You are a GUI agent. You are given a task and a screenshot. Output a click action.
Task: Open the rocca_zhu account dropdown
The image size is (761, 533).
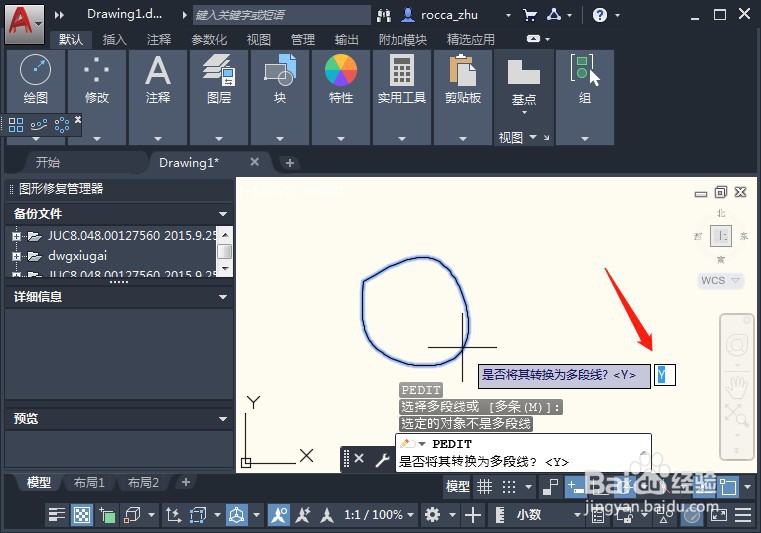point(508,15)
